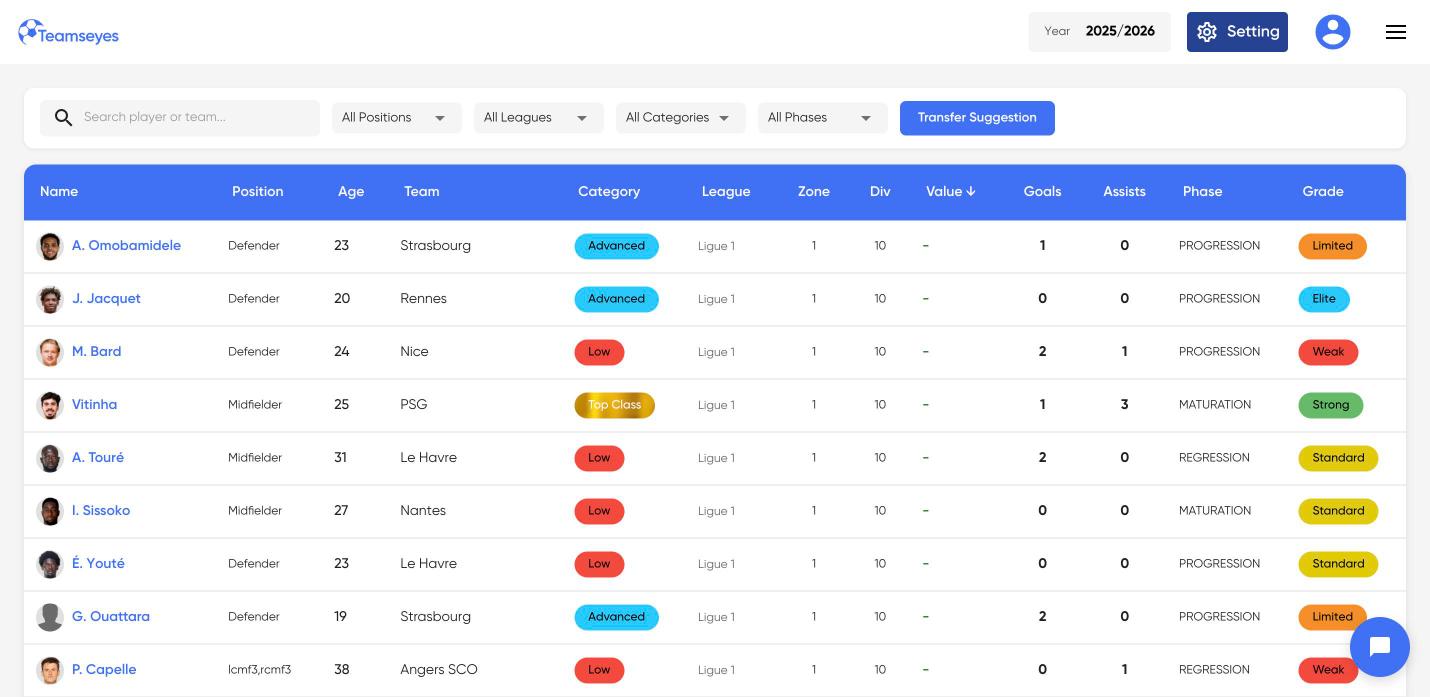The image size is (1430, 697).
Task: Click the Weak grade badge for M. Bard
Action: pyautogui.click(x=1328, y=352)
